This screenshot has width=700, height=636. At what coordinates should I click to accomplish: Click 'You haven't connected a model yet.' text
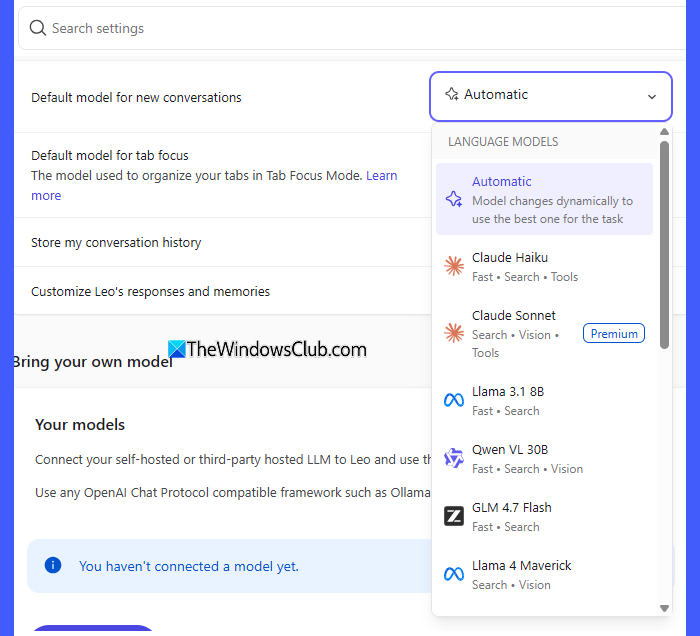[x=189, y=566]
